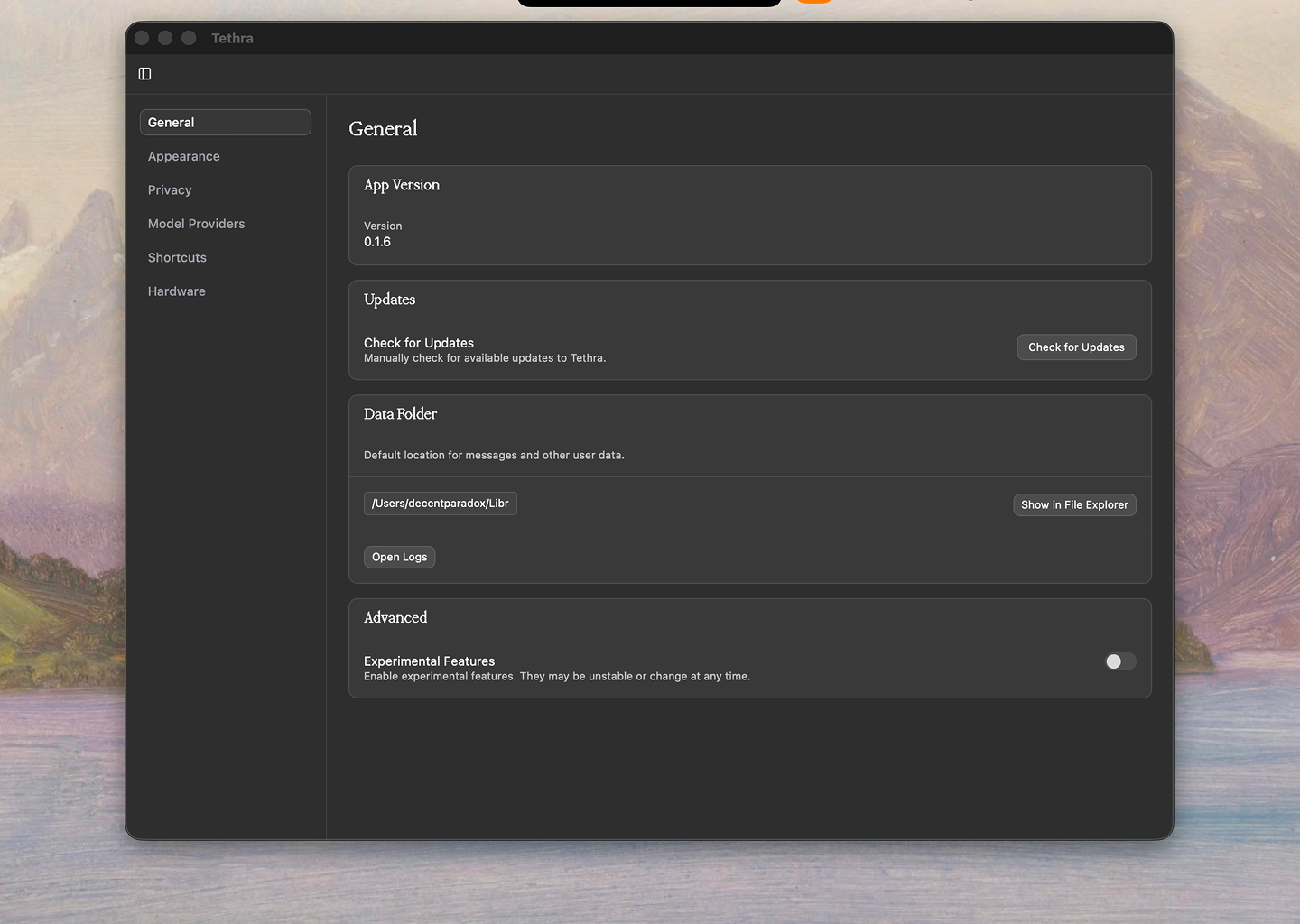Click the green zoom traffic light button
Viewport: 1300px width, 924px height.
[x=189, y=38]
